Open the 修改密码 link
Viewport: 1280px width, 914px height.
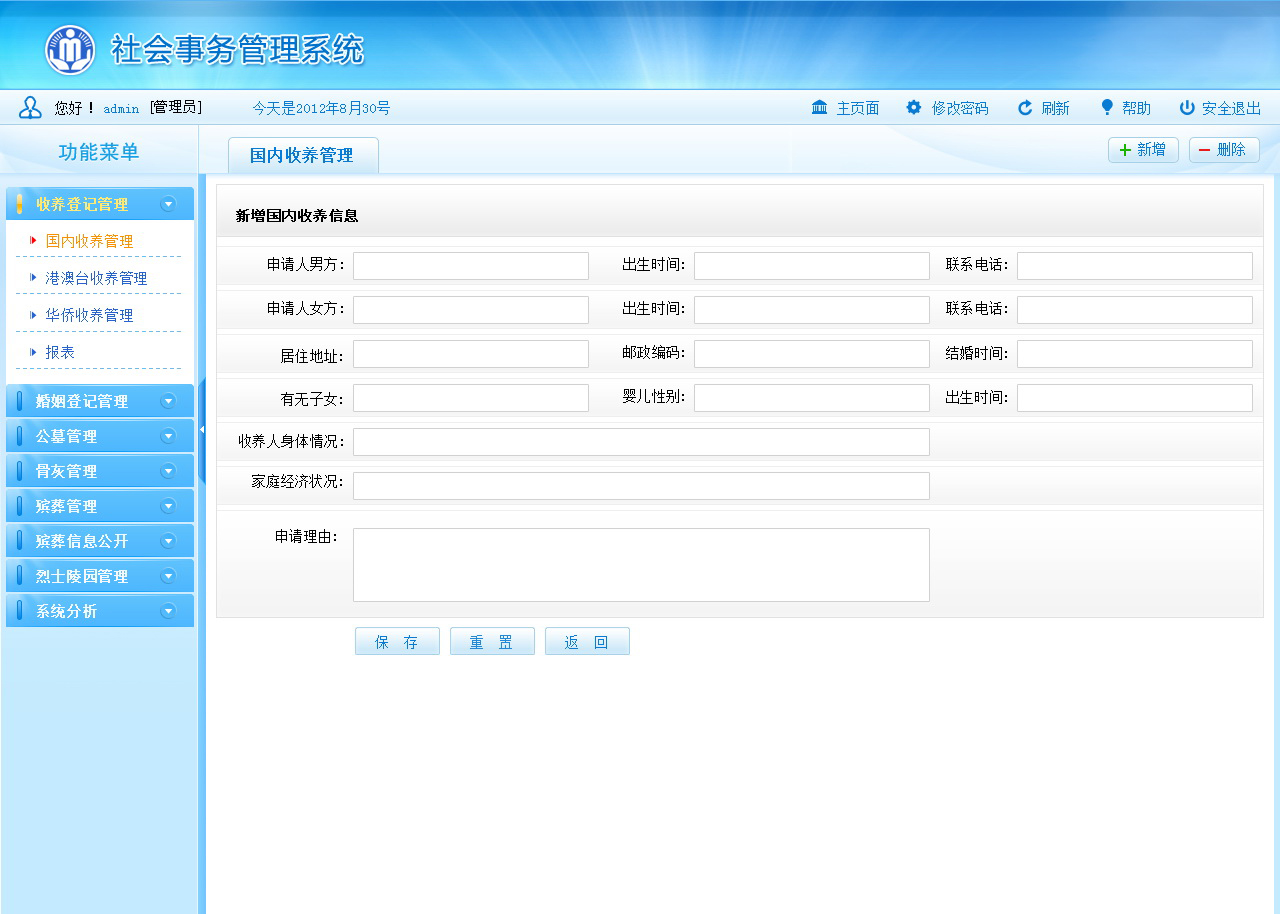click(x=960, y=108)
